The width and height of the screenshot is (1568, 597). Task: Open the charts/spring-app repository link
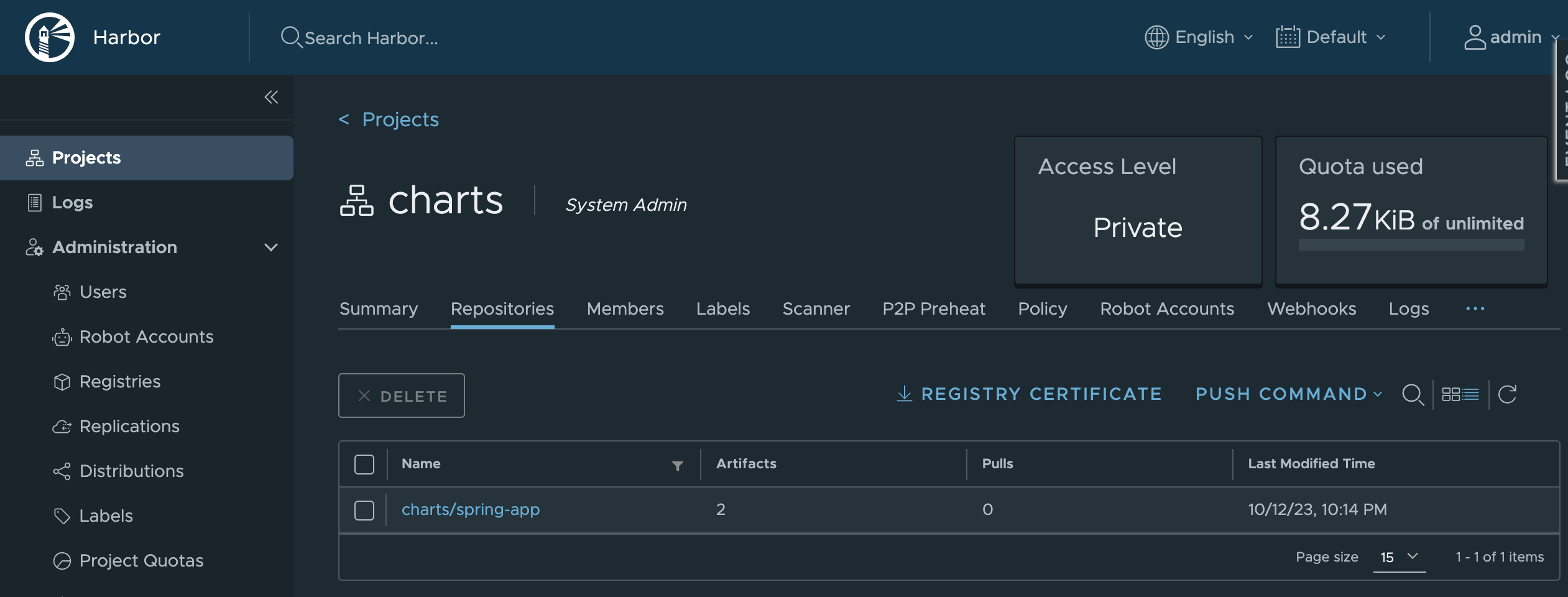(471, 510)
